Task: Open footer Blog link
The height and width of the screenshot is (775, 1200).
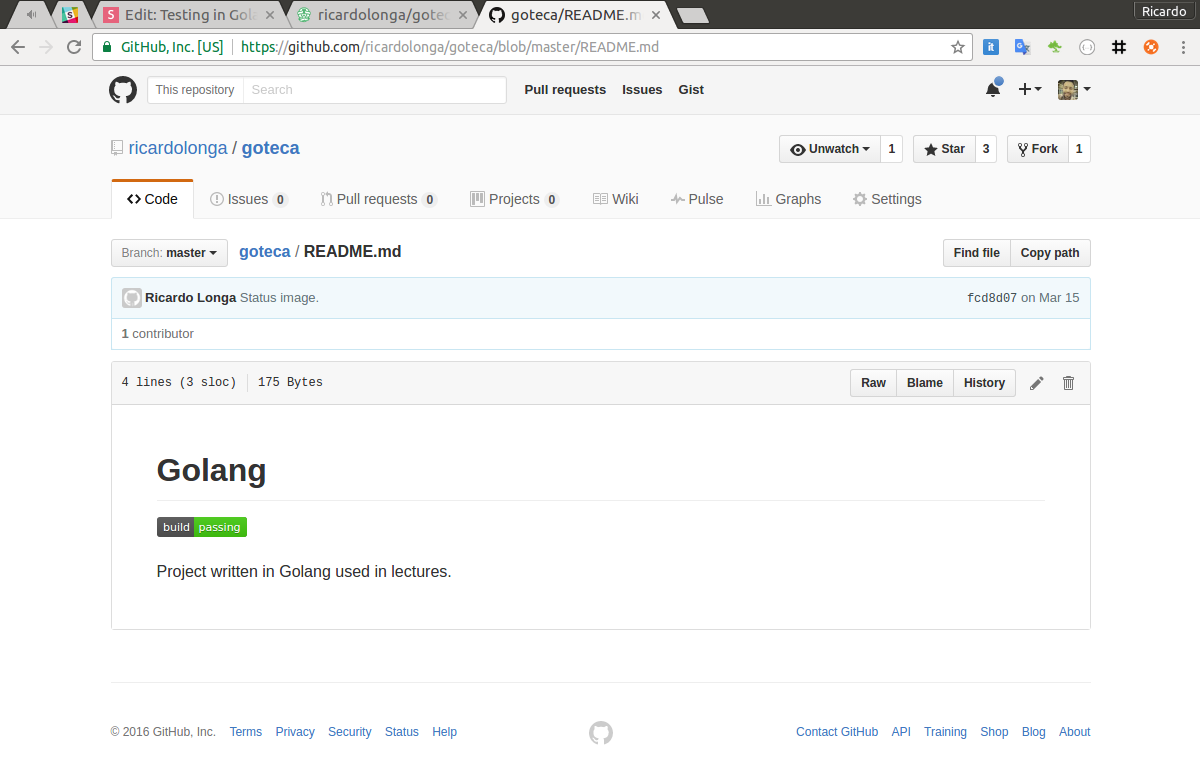Action: (x=1034, y=732)
